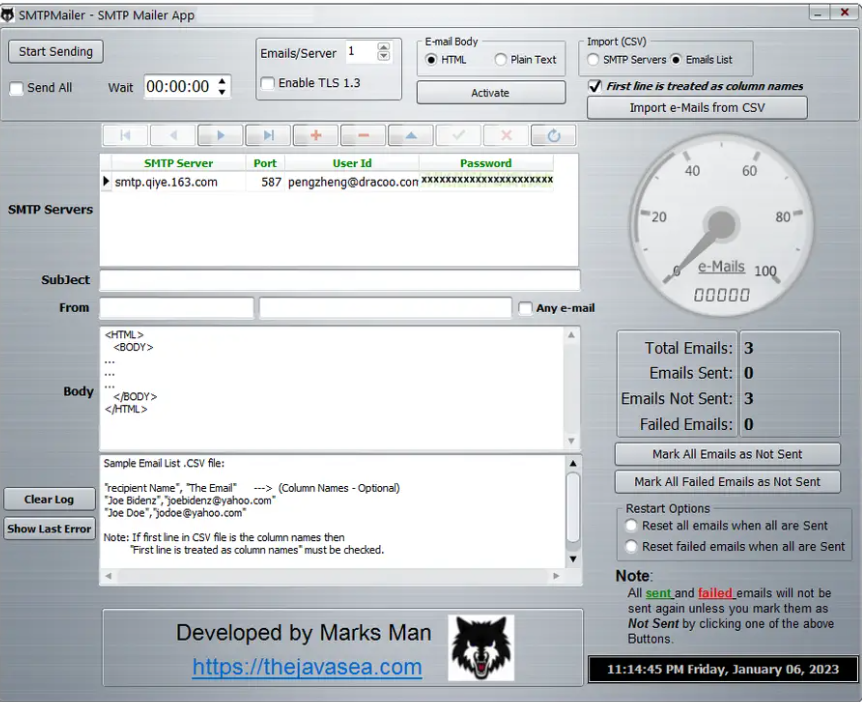Refresh records using the circular arrow icon
Image resolution: width=862 pixels, height=702 pixels.
(551, 135)
